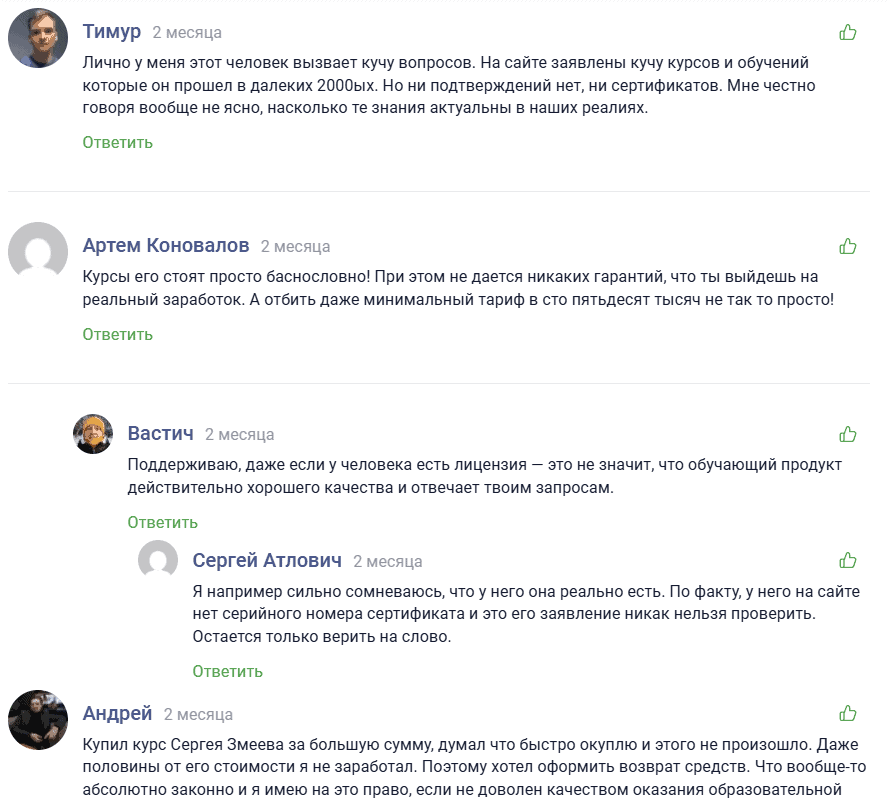Click Сергей Атлович's grey avatar

tap(158, 560)
